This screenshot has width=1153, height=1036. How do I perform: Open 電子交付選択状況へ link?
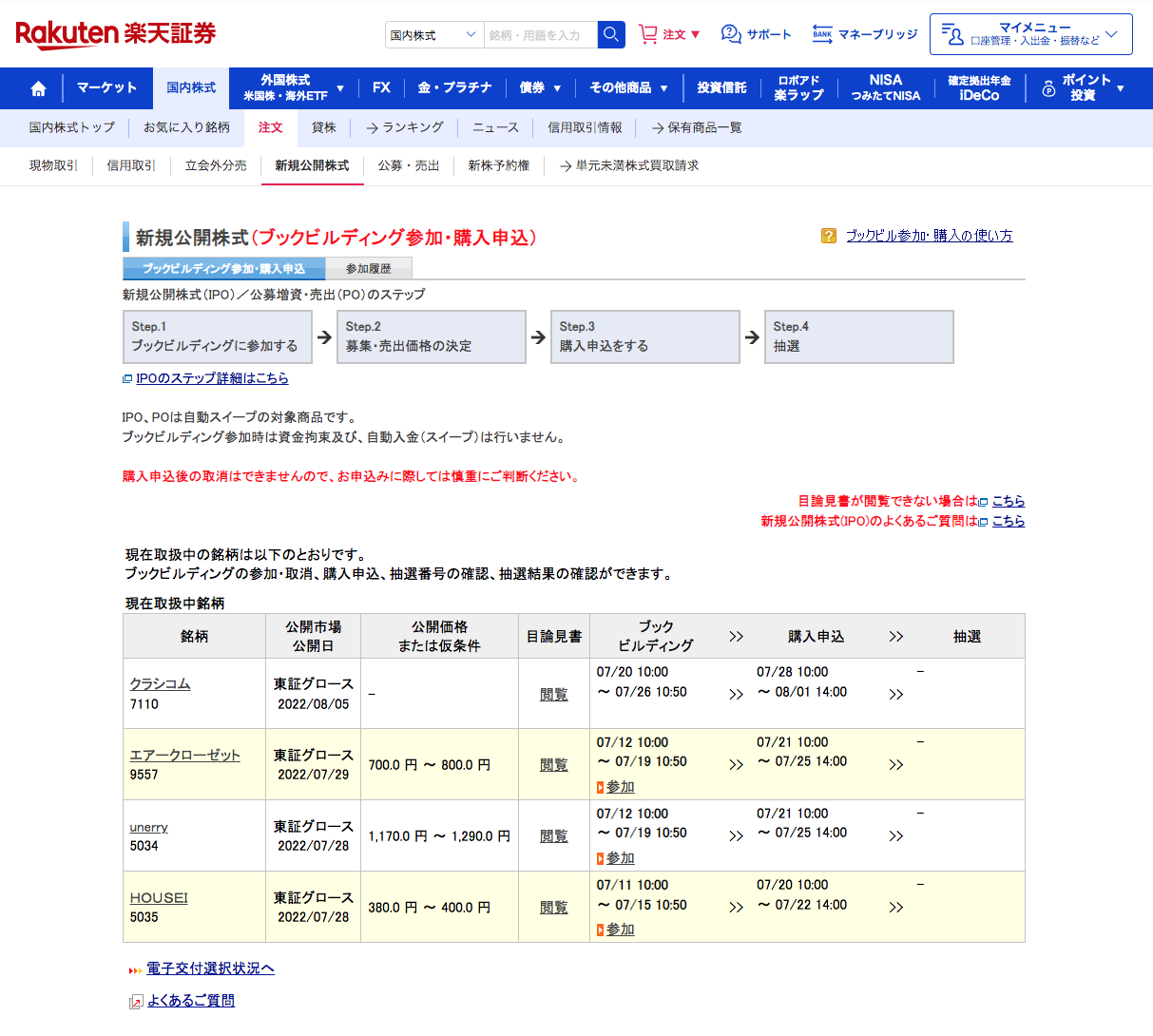[210, 969]
